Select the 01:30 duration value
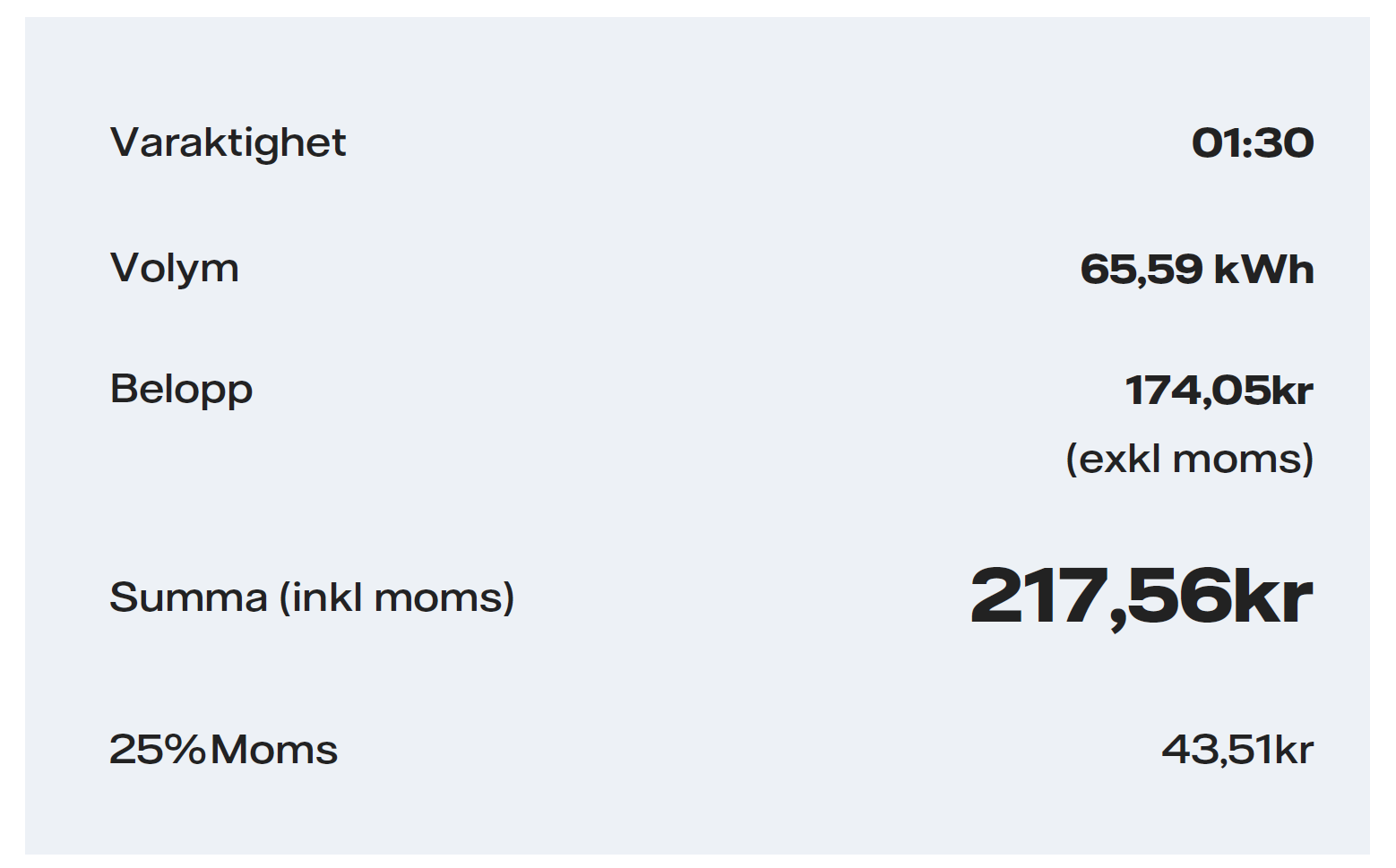The width and height of the screenshot is (1396, 868). (x=1253, y=143)
